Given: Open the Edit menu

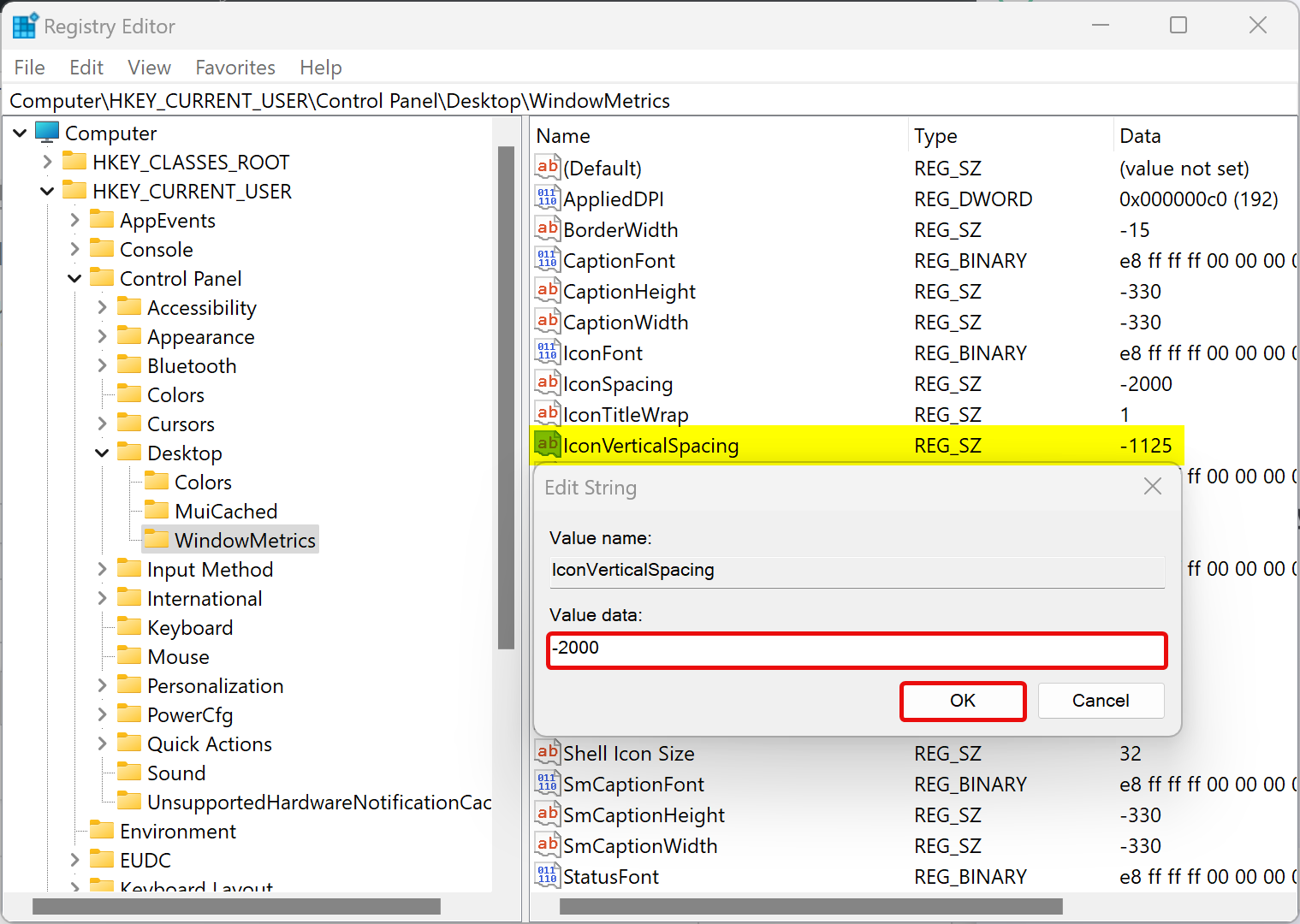Looking at the screenshot, I should [x=86, y=68].
